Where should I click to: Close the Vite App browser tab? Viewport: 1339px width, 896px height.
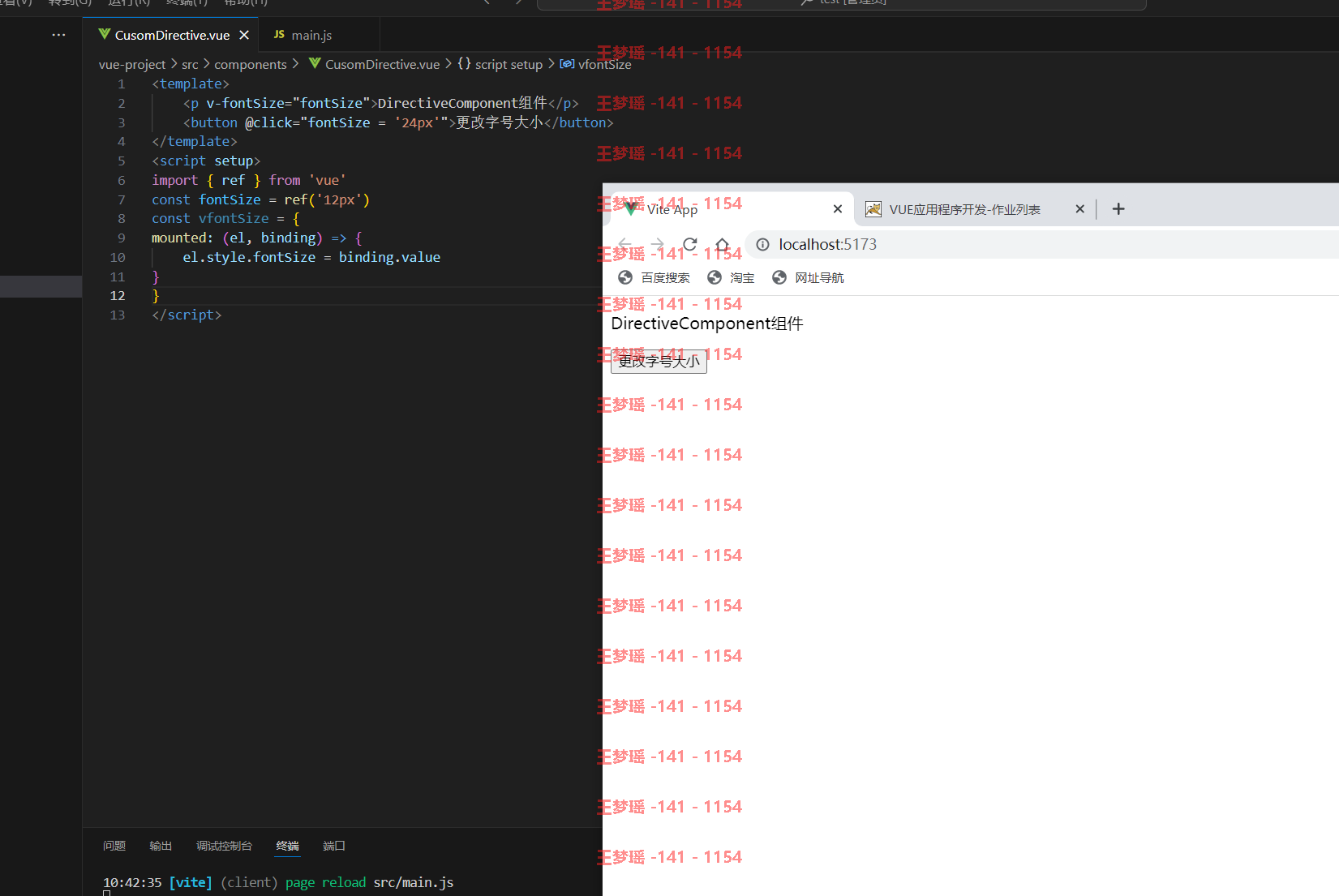point(838,209)
